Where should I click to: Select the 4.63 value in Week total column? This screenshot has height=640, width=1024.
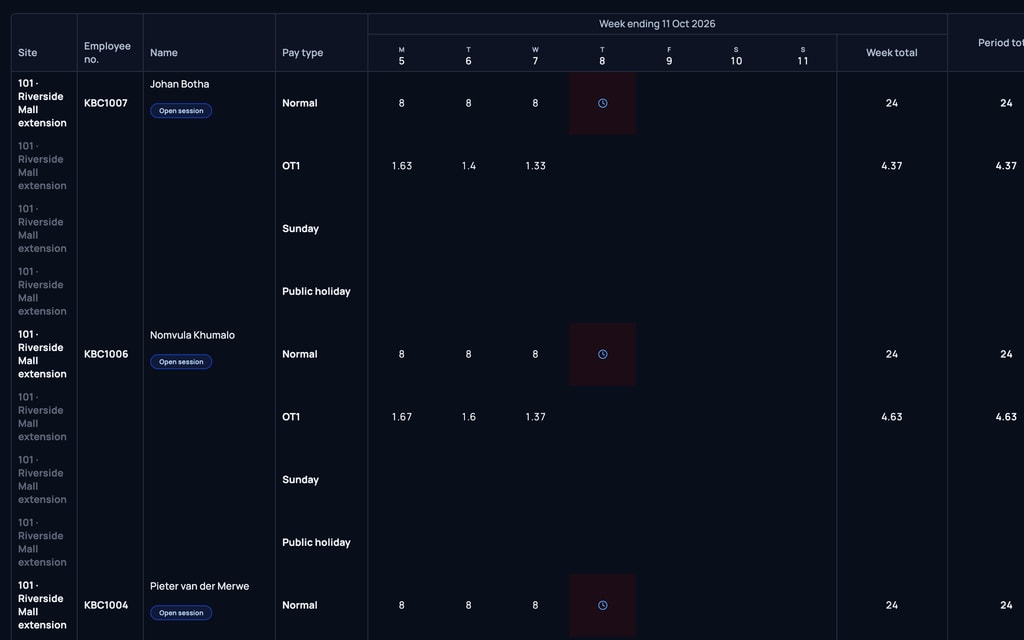[x=891, y=417]
